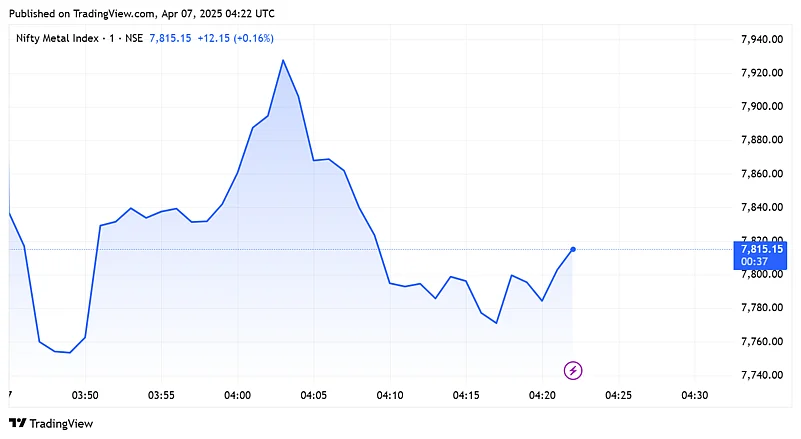Image resolution: width=801 pixels, height=439 pixels.
Task: Click the 7,940.00 price axis label
Action: [x=760, y=39]
